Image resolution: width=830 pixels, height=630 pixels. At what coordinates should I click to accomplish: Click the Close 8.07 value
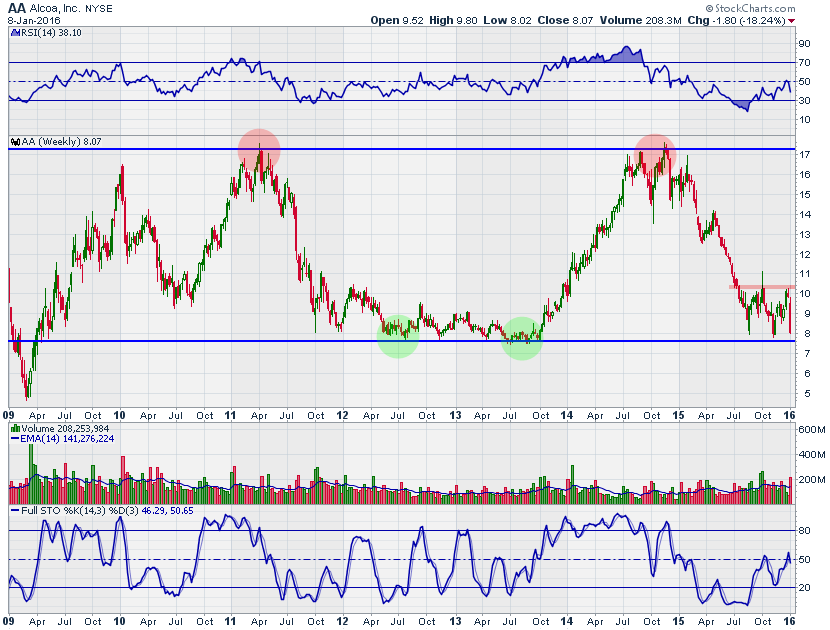tap(565, 21)
